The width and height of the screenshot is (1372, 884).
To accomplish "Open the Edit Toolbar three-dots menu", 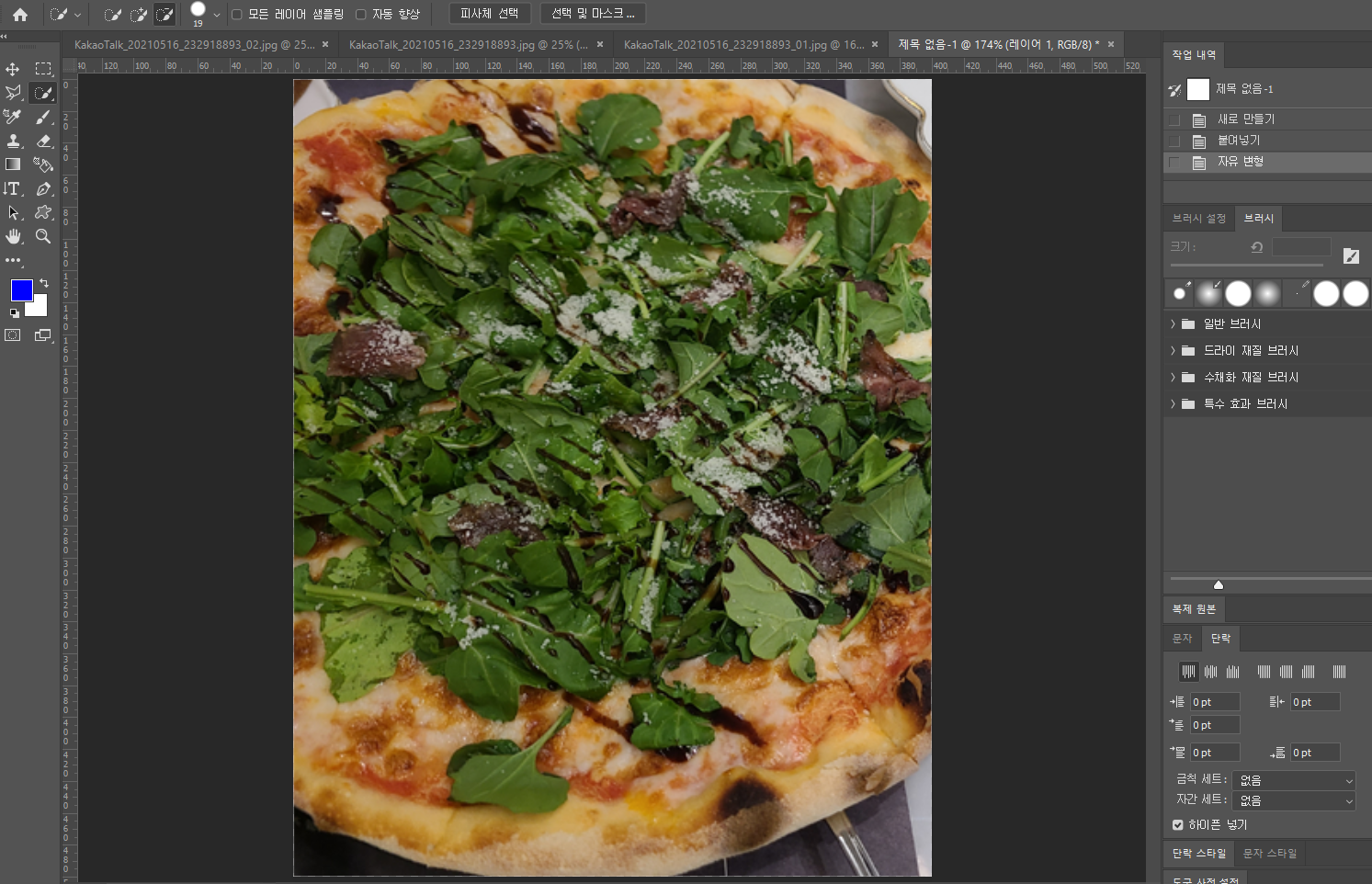I will pyautogui.click(x=13, y=260).
